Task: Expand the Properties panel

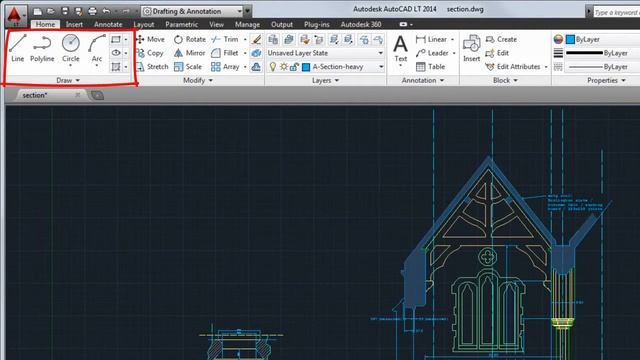Action: (x=606, y=80)
